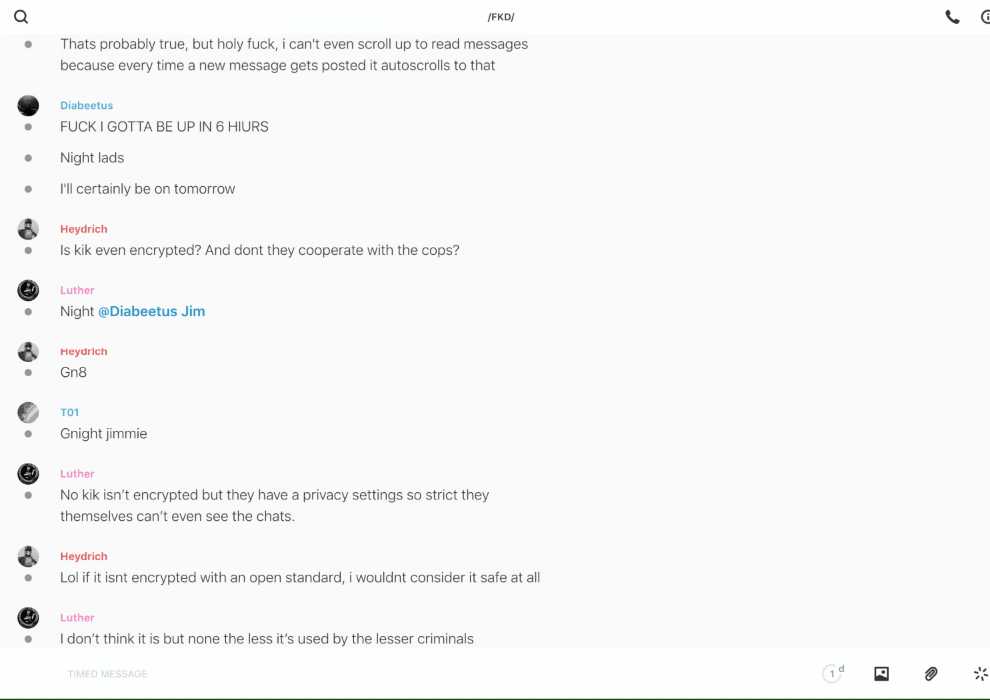This screenshot has height=700, width=990.
Task: Click Heydrich's name above the kik encryption question
Action: [x=83, y=229]
